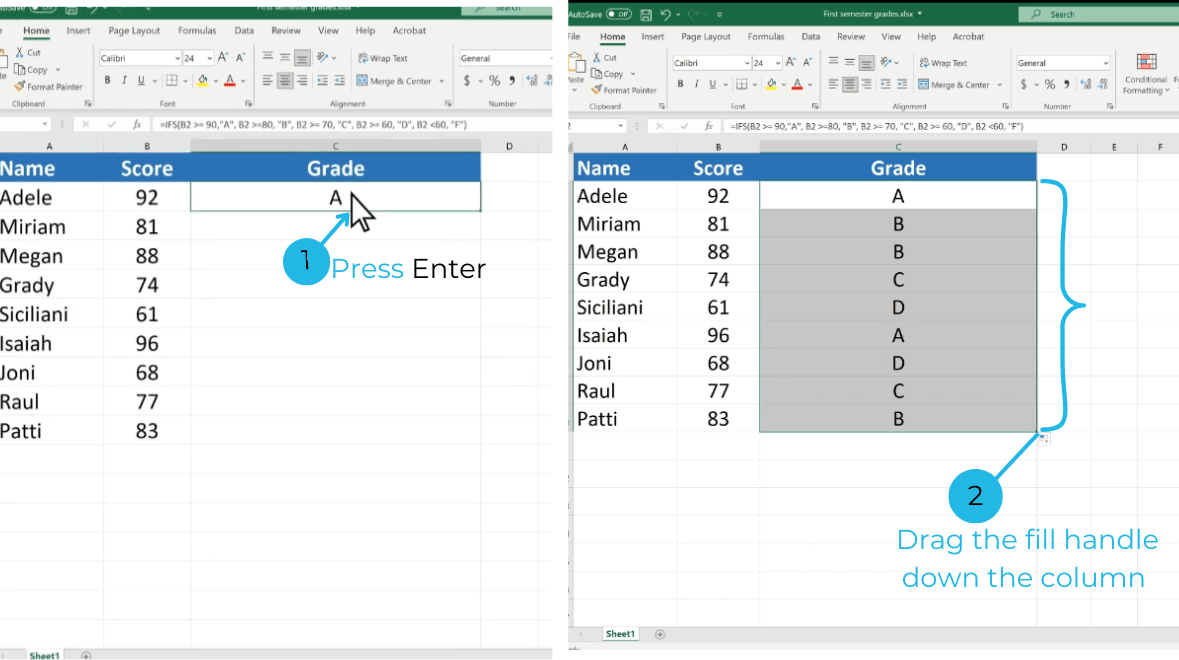Open the font size dropdown

click(778, 63)
